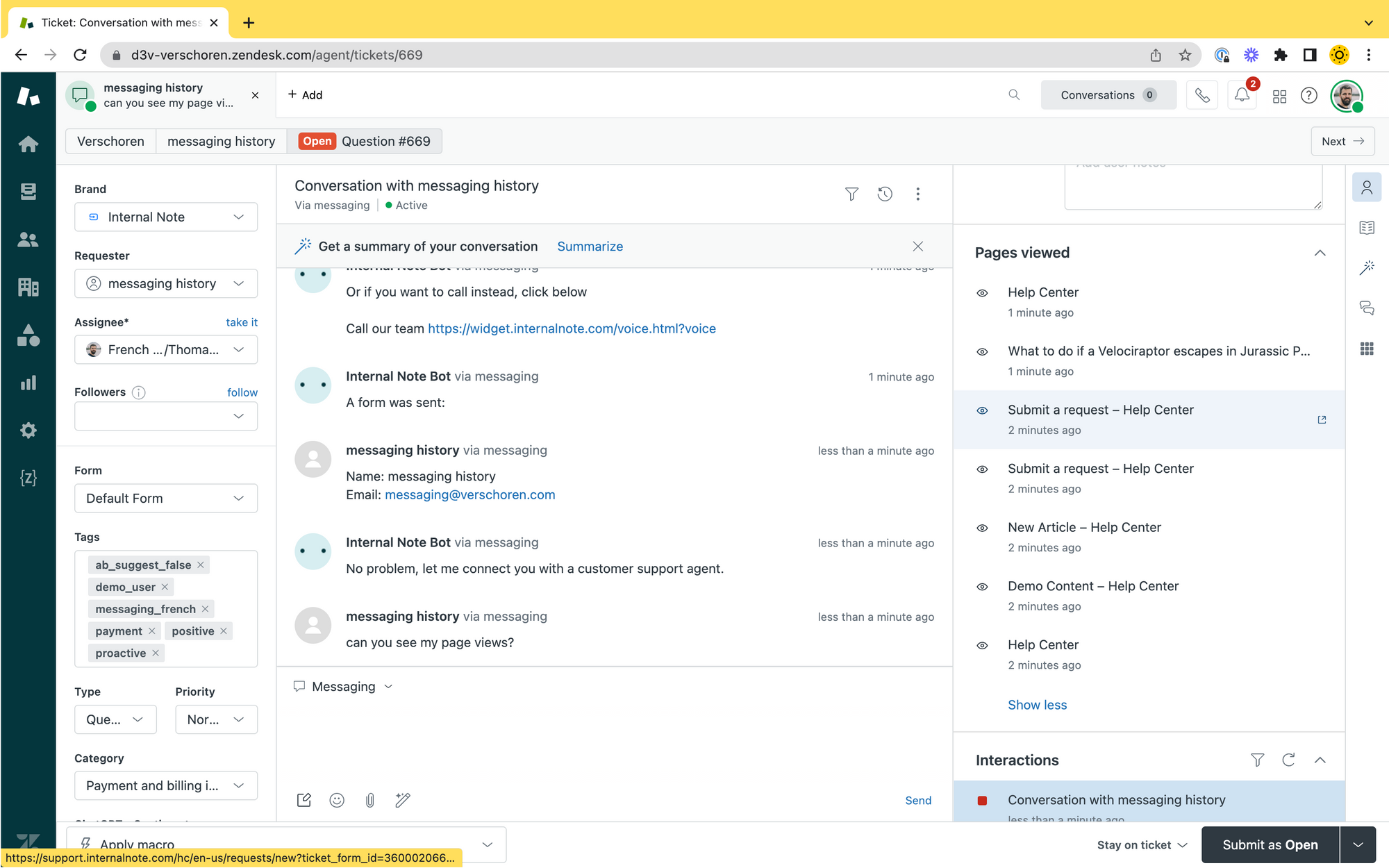Open the Knowledge book icon in right sidebar
1389x868 pixels.
(1367, 228)
